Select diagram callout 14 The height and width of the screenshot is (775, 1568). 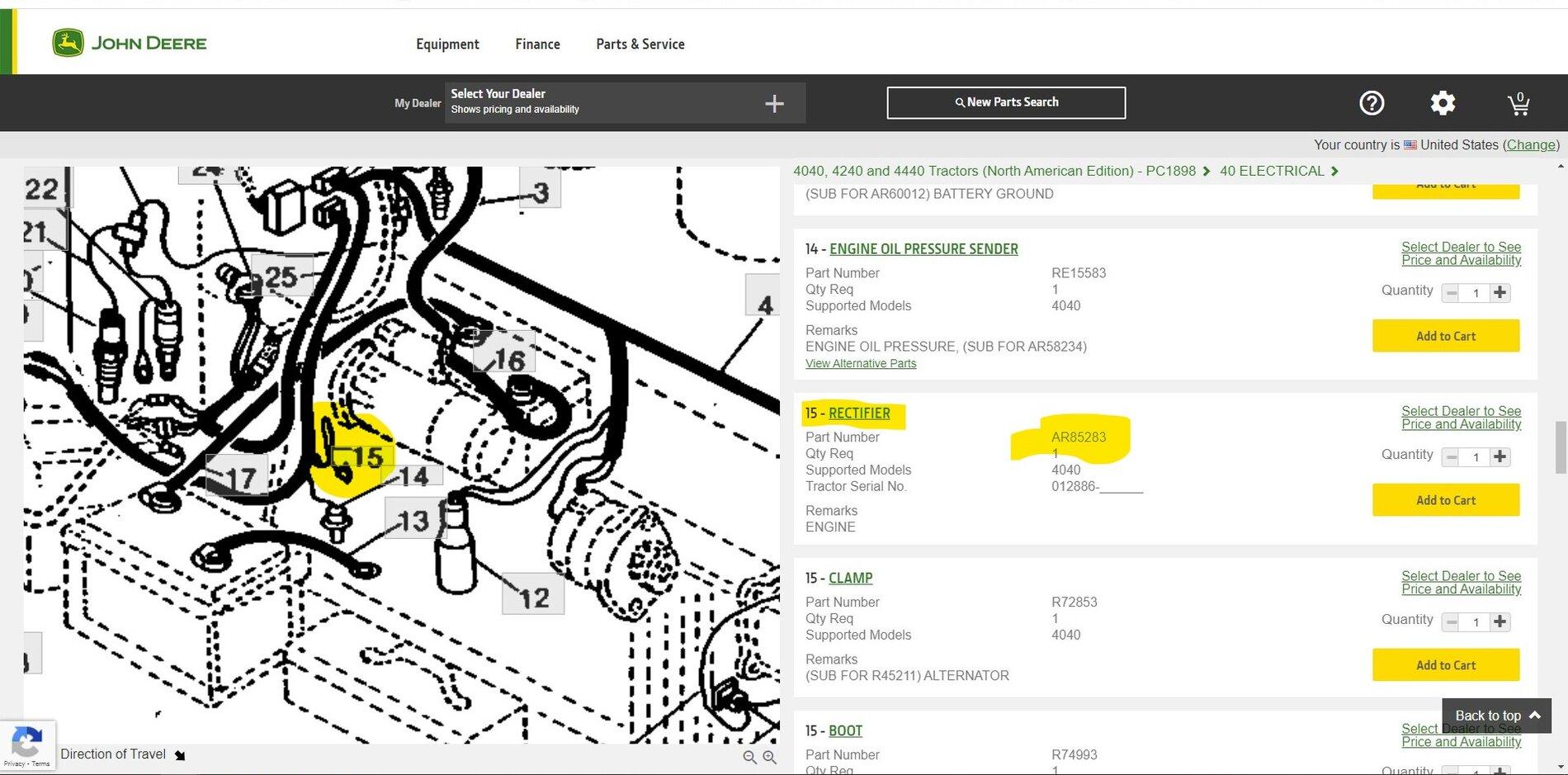(x=412, y=475)
